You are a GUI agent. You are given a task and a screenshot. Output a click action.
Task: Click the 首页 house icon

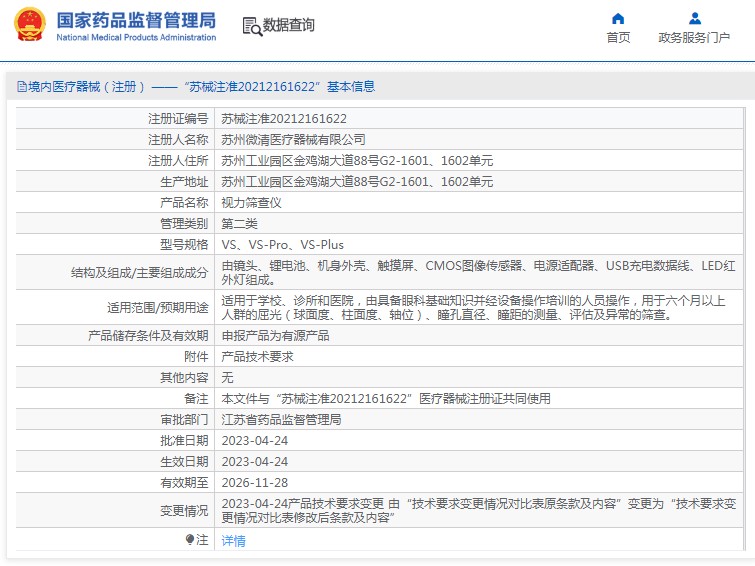point(618,18)
